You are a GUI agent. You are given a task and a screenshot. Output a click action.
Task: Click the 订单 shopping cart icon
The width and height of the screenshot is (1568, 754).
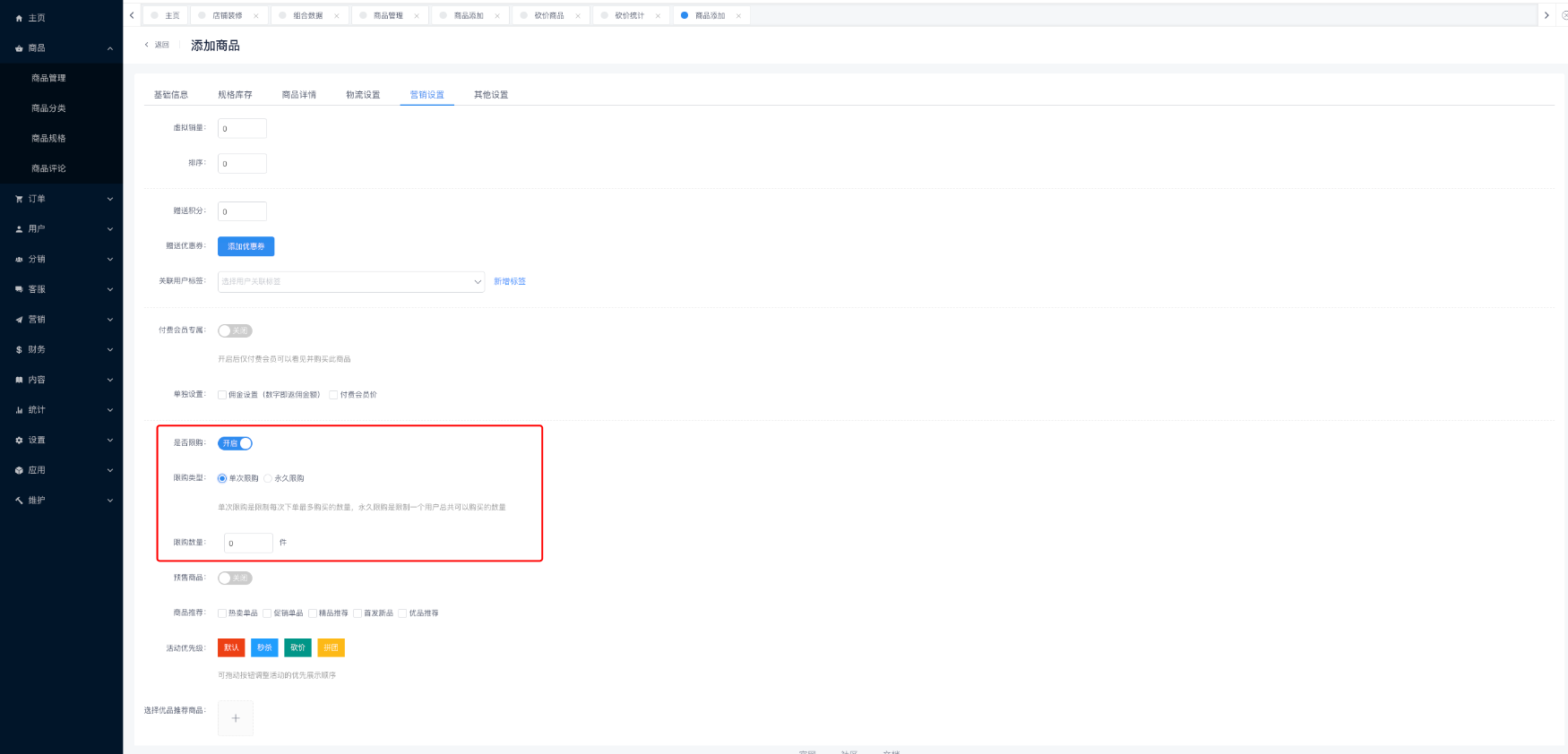click(19, 199)
